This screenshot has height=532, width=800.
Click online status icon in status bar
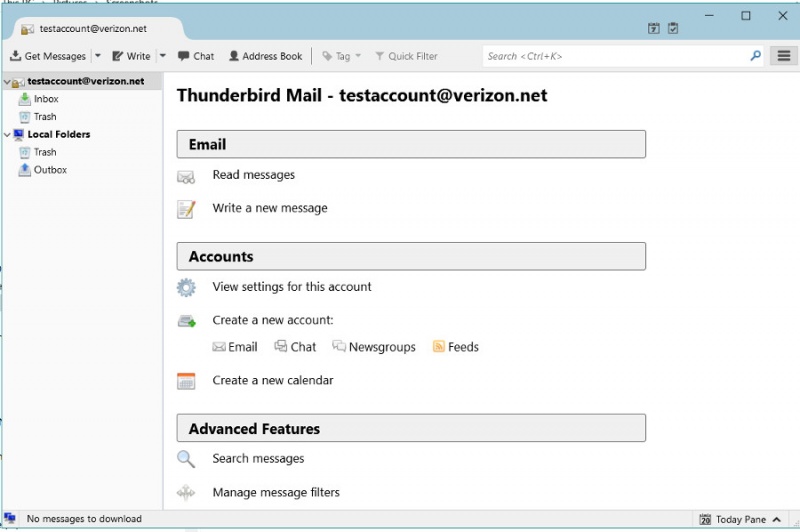(10, 519)
